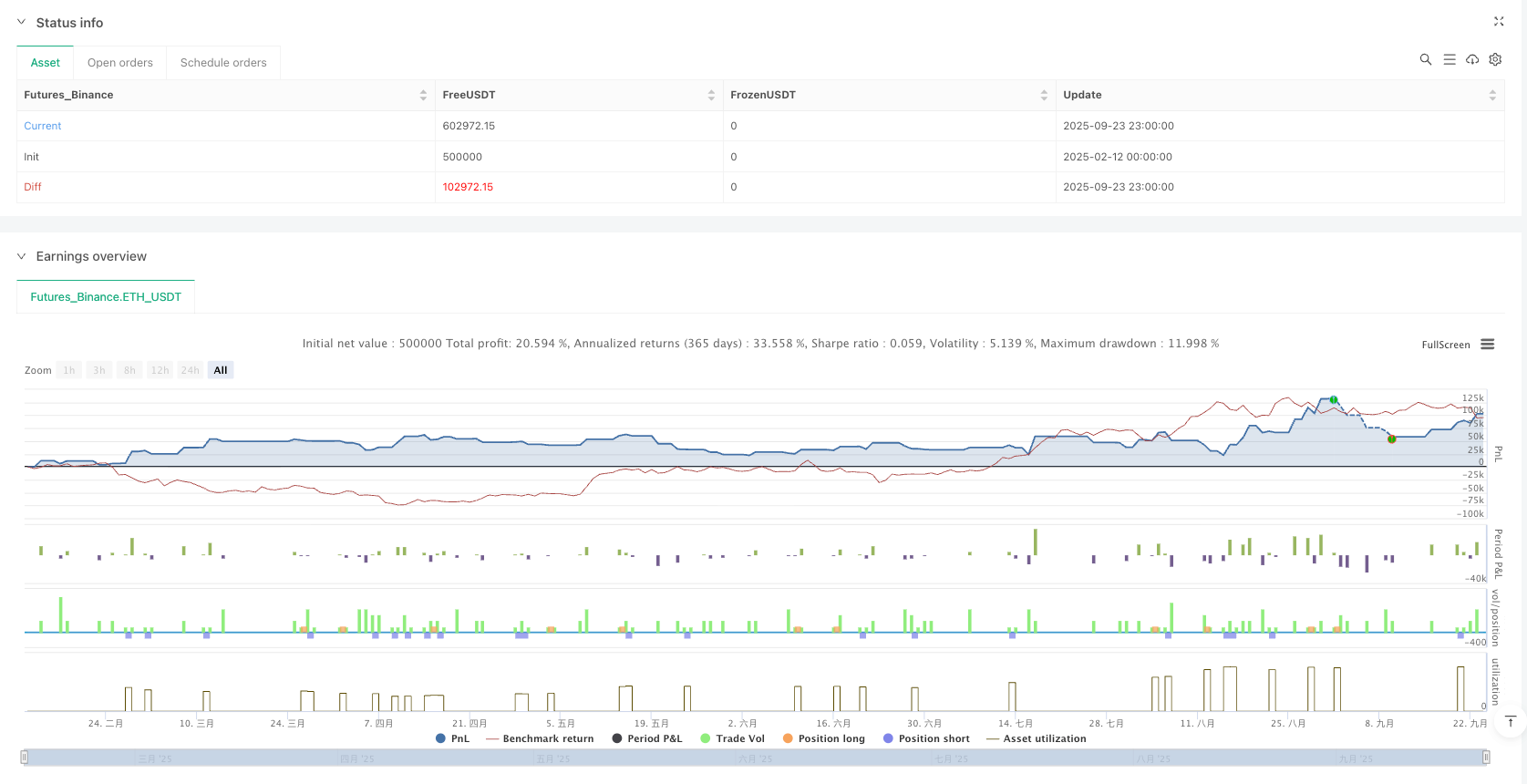Toggle the PnL series in chart legend

point(453,738)
